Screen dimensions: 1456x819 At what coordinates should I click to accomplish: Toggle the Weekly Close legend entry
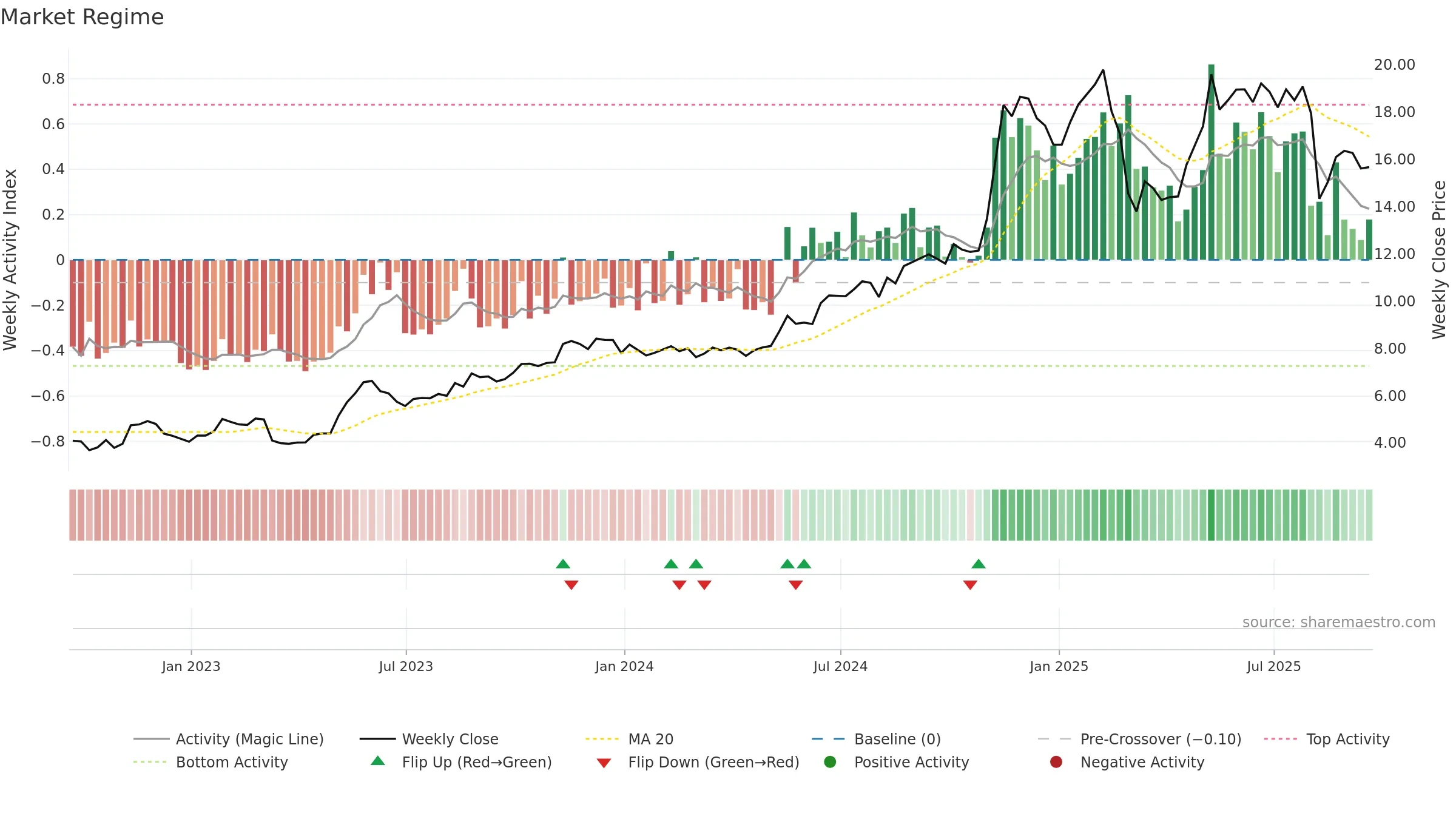point(429,739)
